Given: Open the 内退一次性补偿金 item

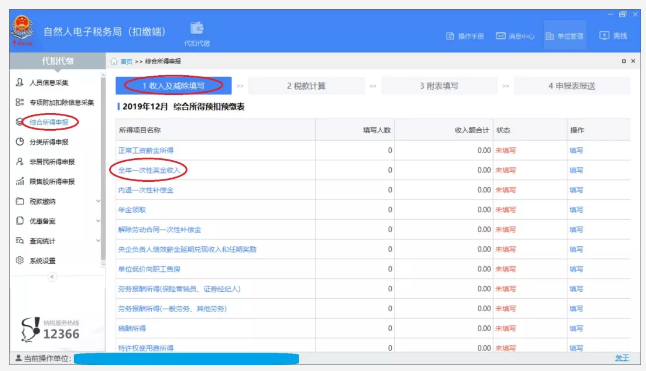Looking at the screenshot, I should (145, 190).
